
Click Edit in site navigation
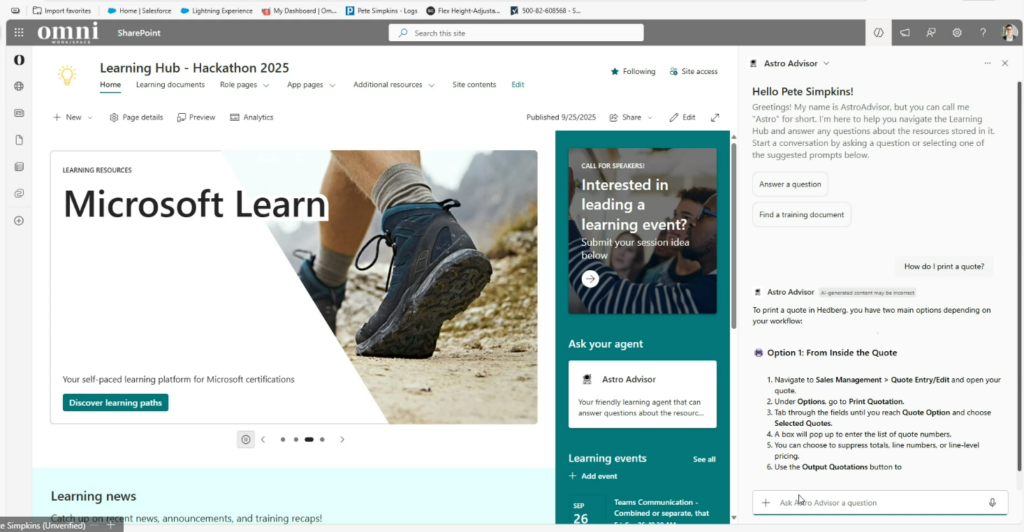point(518,85)
